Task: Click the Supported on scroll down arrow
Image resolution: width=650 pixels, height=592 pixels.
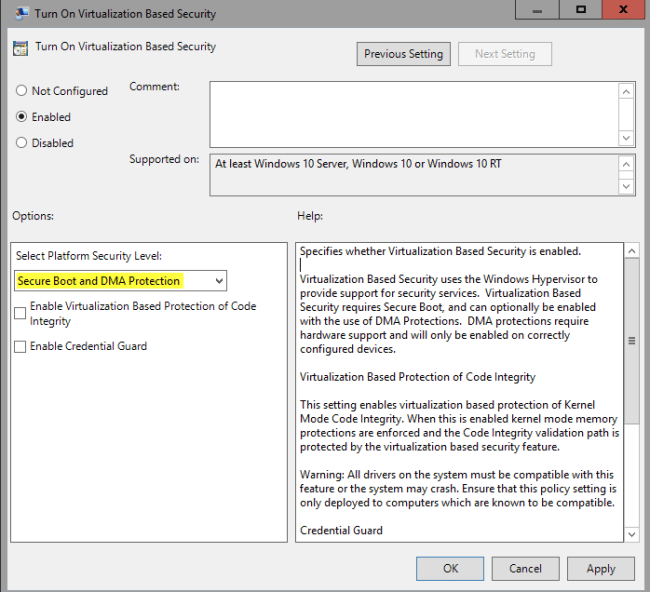Action: pos(626,186)
